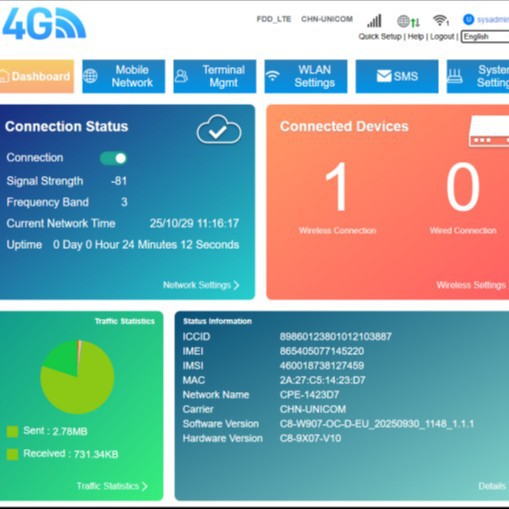Click the Wireless Connection label
The width and height of the screenshot is (509, 509).
[337, 230]
